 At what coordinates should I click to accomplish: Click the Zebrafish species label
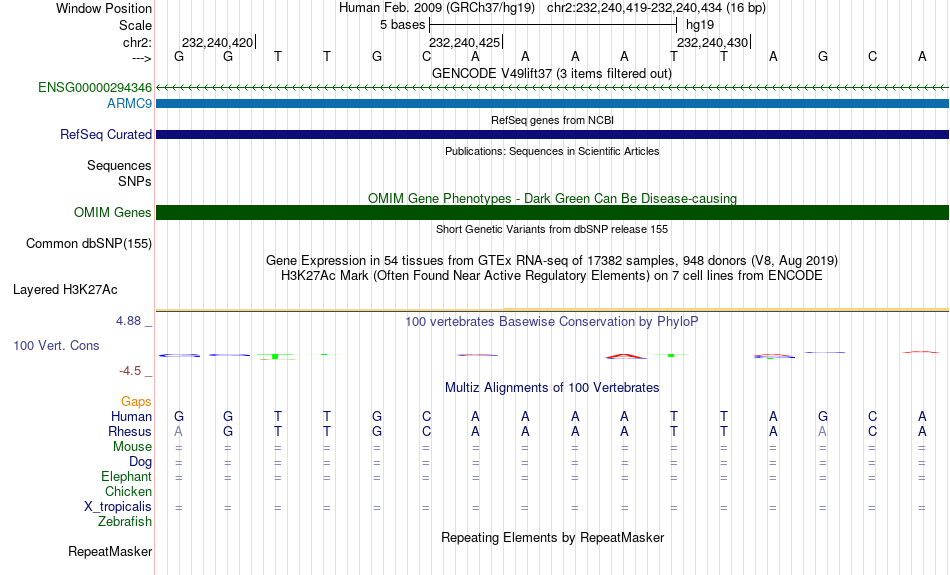125,521
